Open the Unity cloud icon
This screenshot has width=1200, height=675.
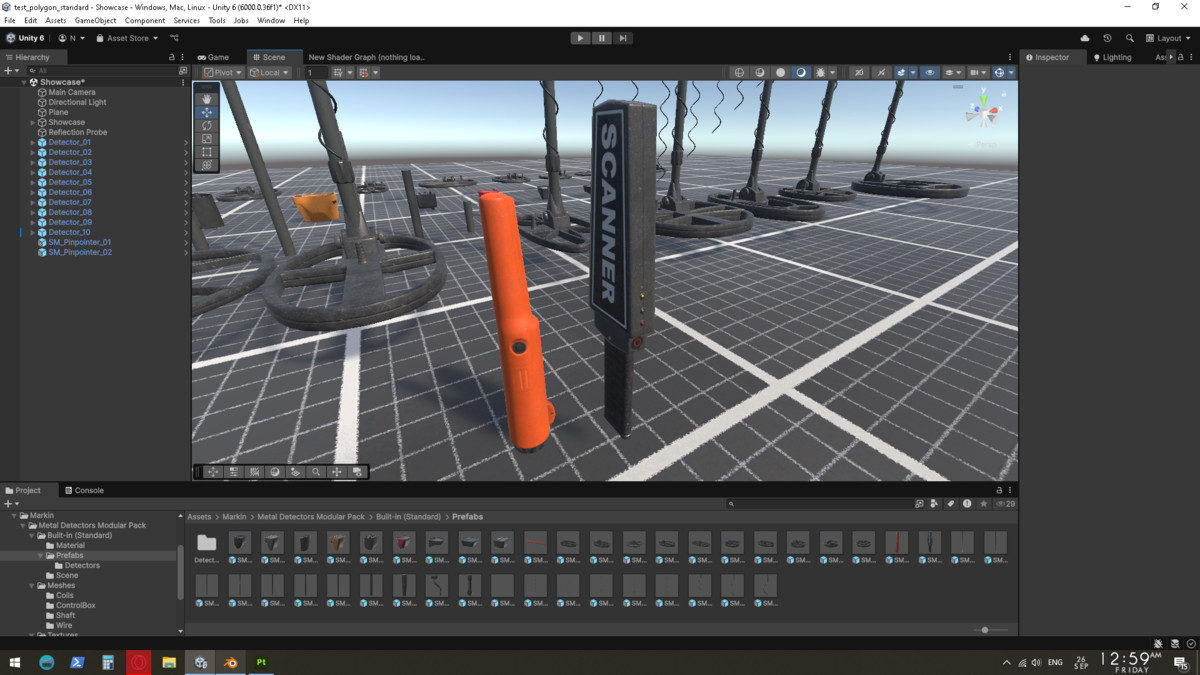1085,38
